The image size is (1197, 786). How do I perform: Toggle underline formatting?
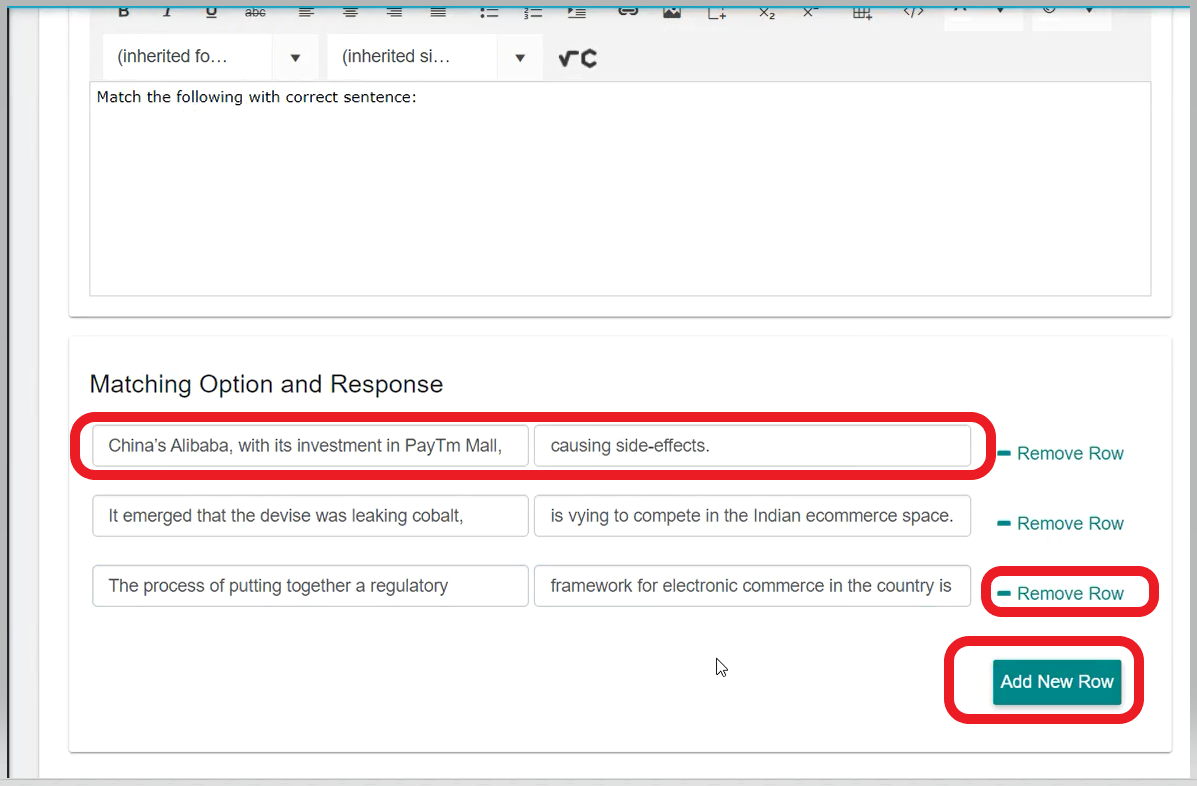[x=210, y=12]
